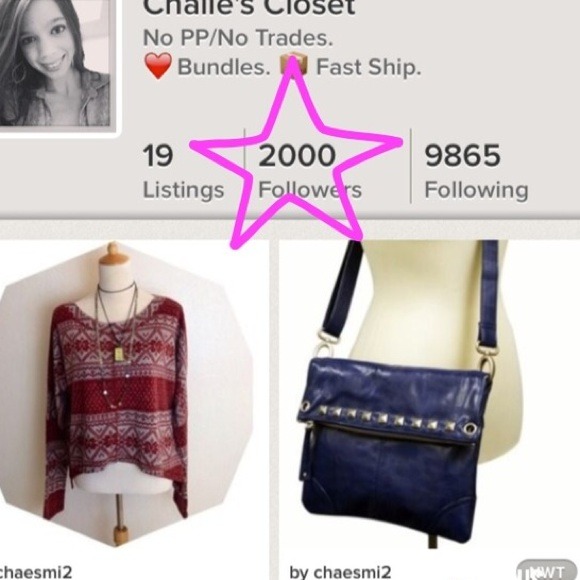Click the gold pendant on sweater necklace
The width and height of the screenshot is (580, 580).
119,354
